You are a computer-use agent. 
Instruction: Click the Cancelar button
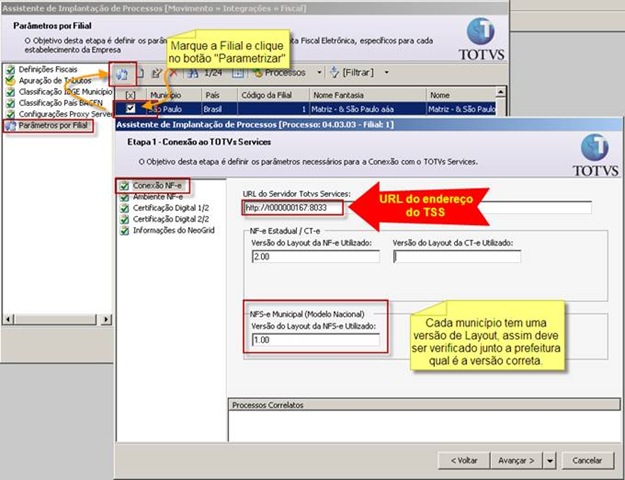tap(587, 461)
